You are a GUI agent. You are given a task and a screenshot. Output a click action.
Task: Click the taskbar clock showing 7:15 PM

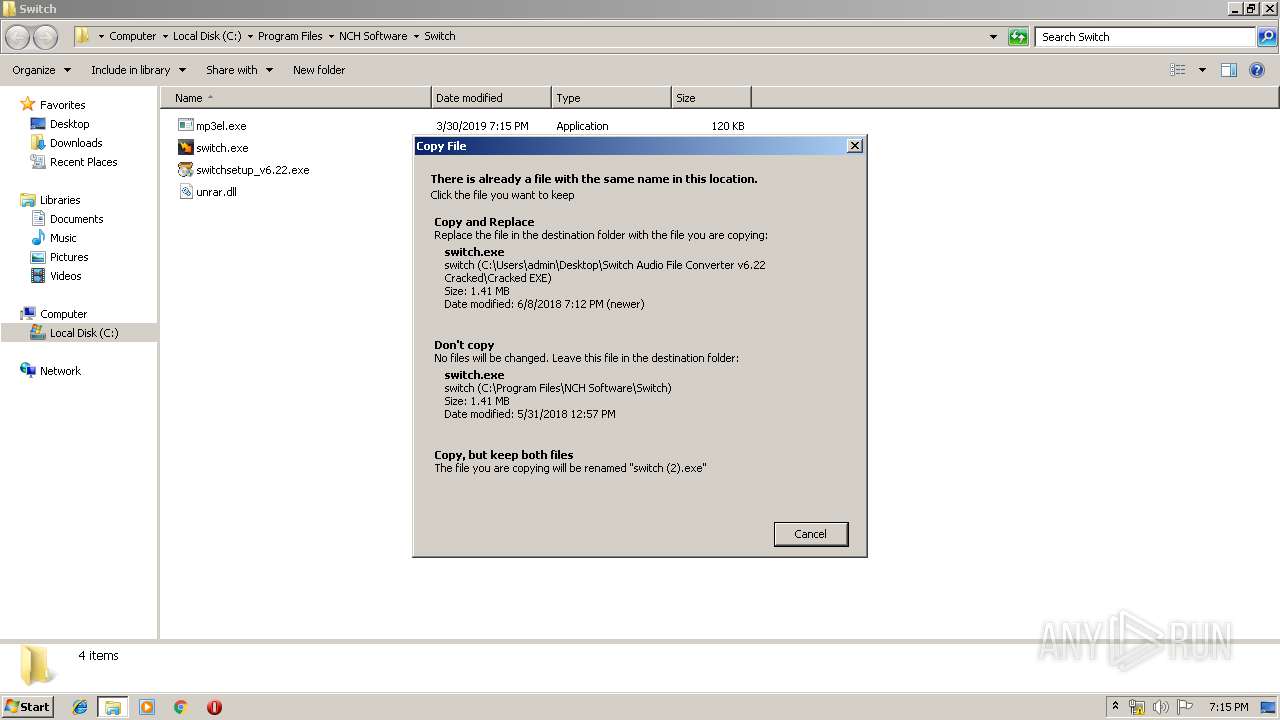point(1228,707)
